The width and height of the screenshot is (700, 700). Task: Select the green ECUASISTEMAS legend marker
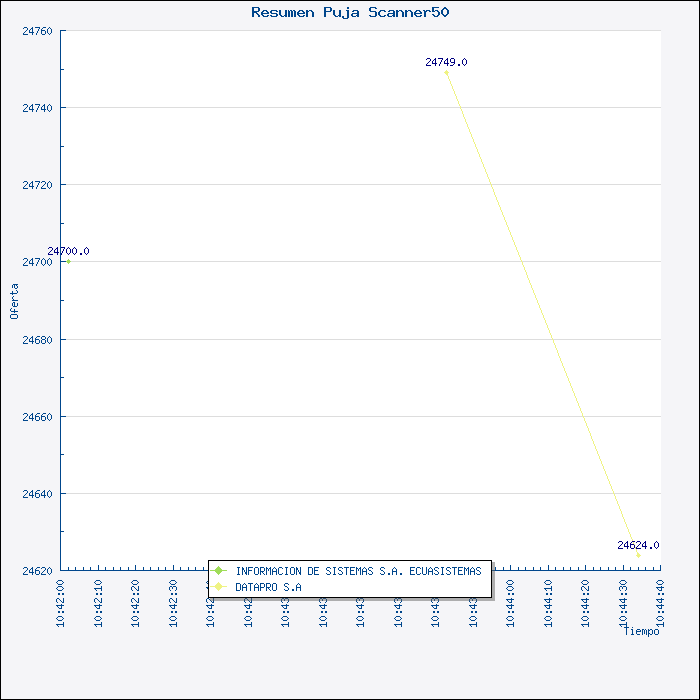(218, 571)
